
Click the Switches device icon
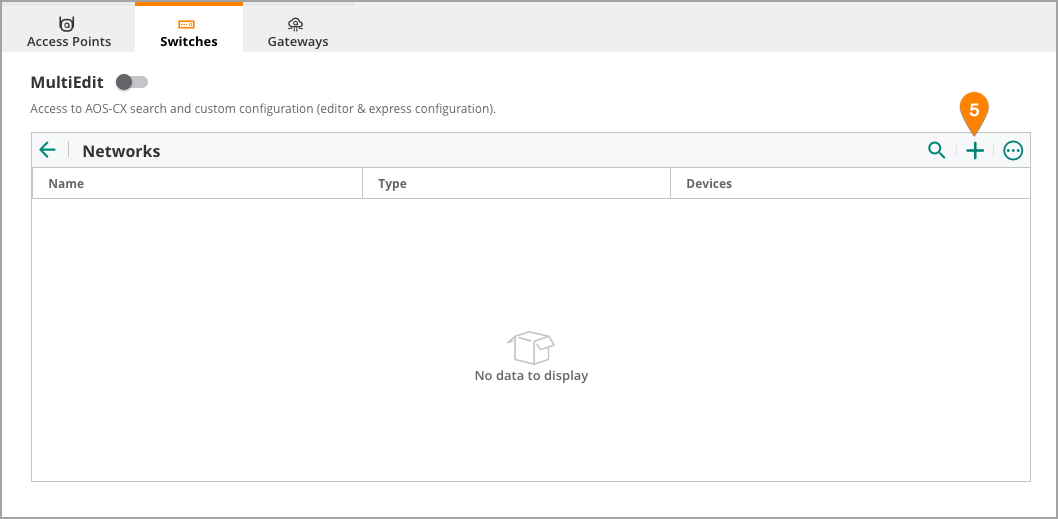pyautogui.click(x=187, y=25)
